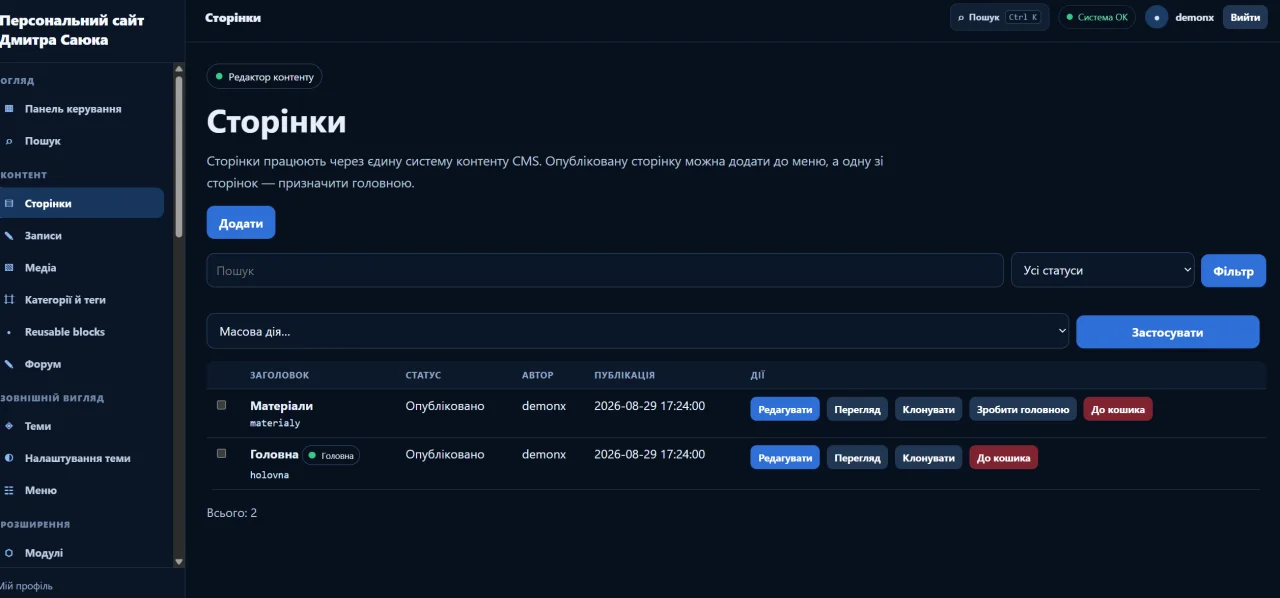Screen dimensions: 1280x598
Task: Click the Панель керування sidebar icon
Action: (9, 109)
